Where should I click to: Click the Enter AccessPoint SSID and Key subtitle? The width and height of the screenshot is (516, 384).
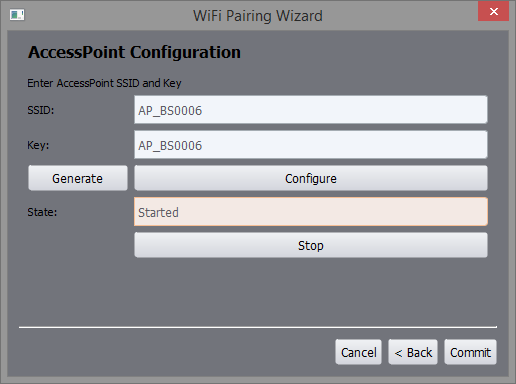pos(104,83)
